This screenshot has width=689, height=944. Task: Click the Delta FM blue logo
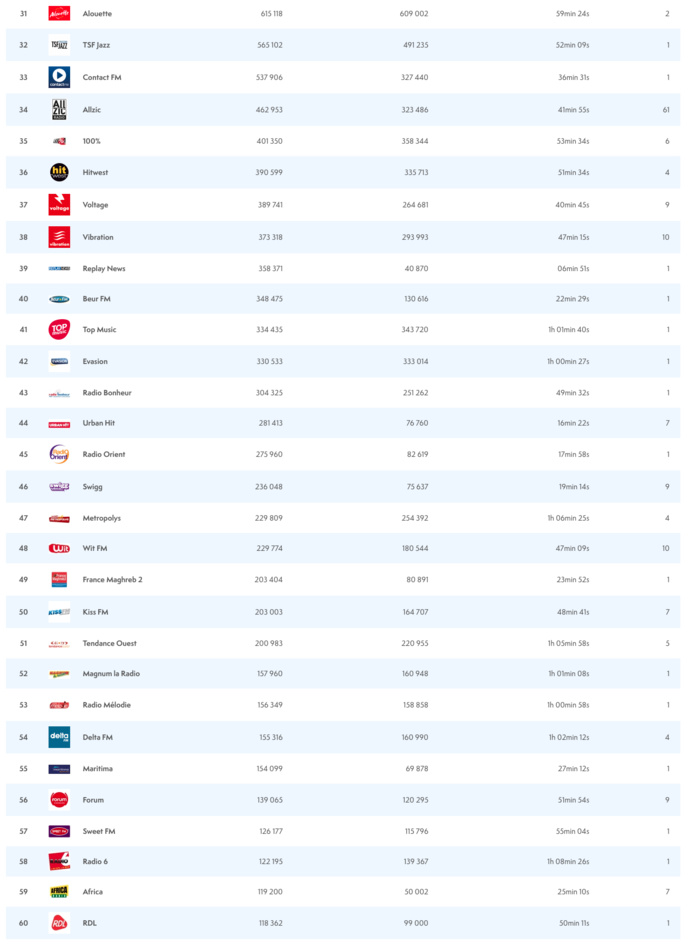tap(59, 737)
